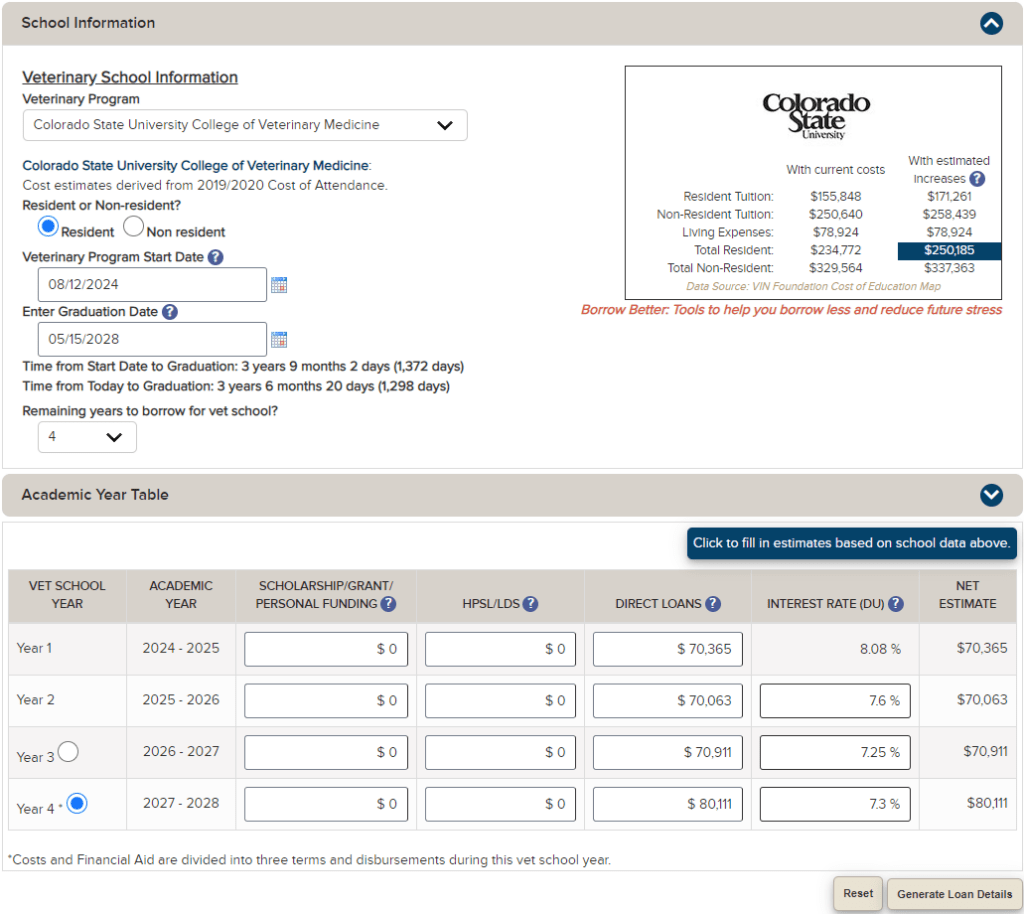This screenshot has height=914, width=1024.
Task: Click the Generate Loan Details button
Action: point(953,894)
